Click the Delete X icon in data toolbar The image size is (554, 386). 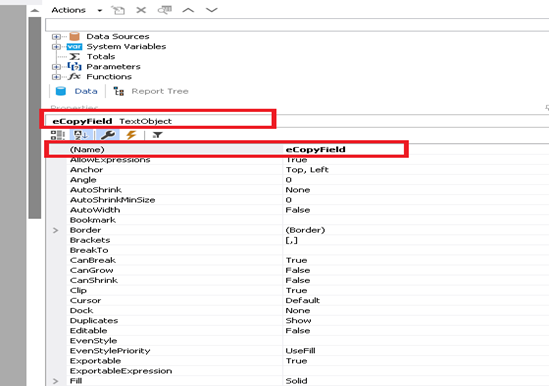click(x=141, y=10)
